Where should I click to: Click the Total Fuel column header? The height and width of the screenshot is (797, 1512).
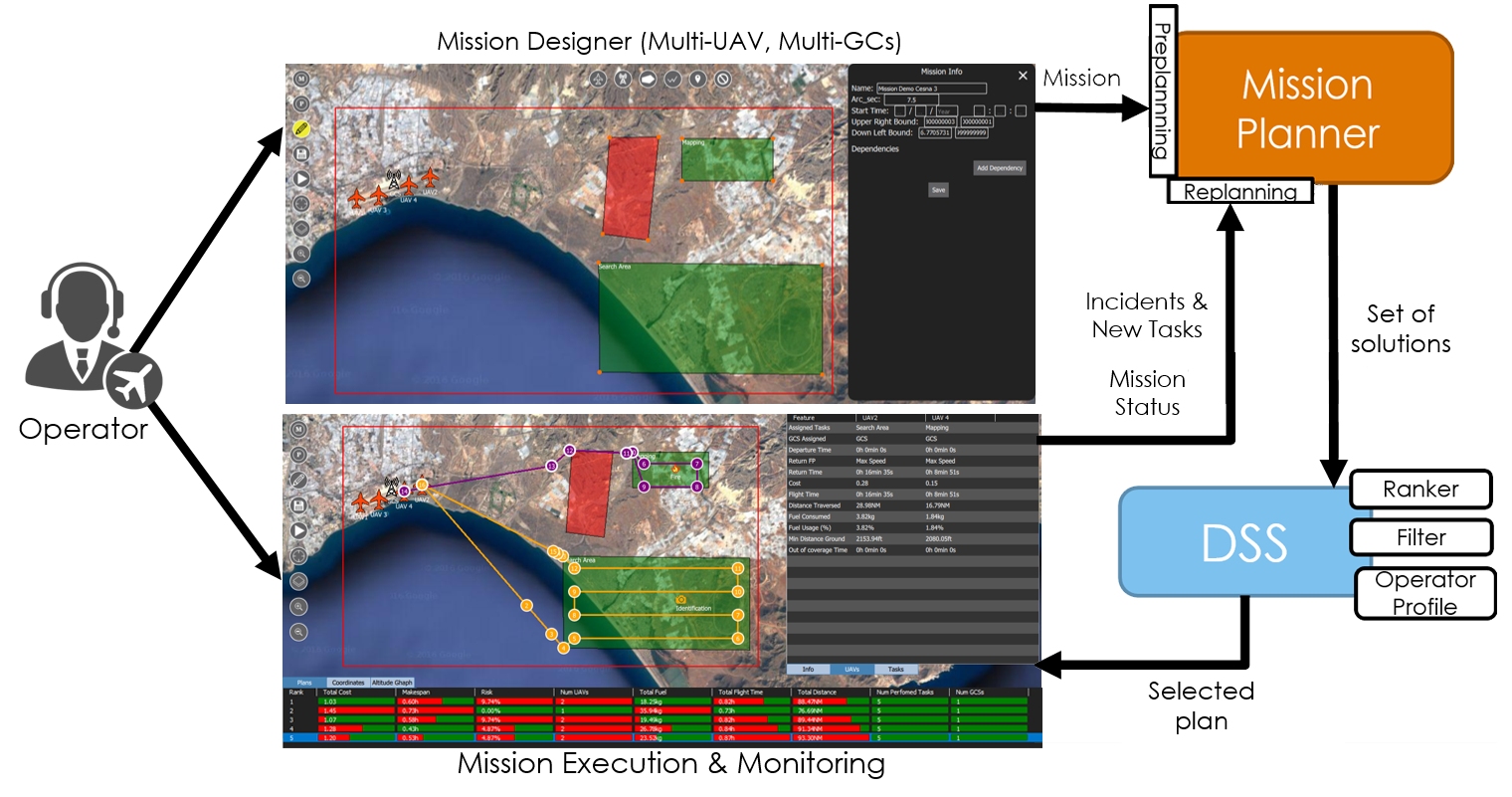pos(673,692)
